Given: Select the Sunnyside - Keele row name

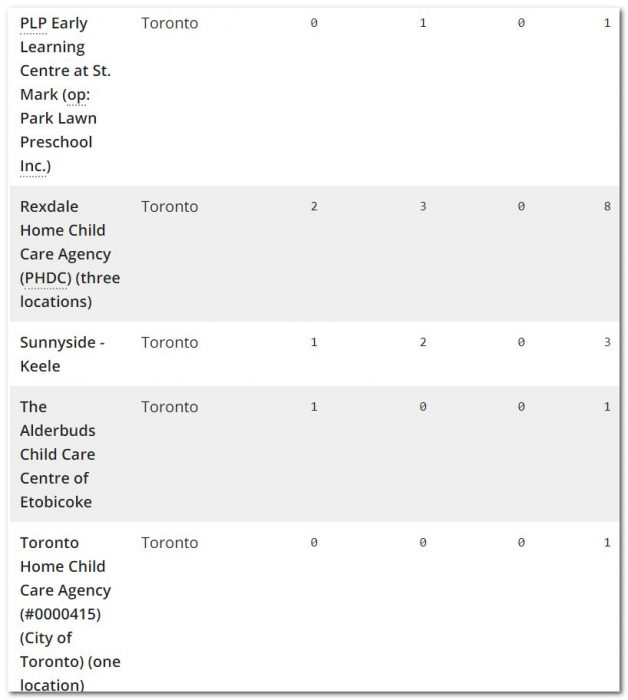Looking at the screenshot, I should tap(62, 354).
